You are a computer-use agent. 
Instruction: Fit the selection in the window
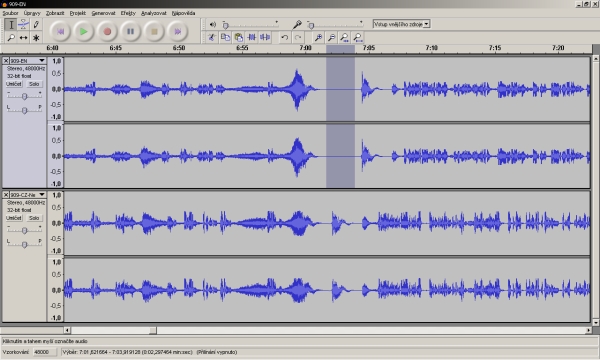pyautogui.click(x=344, y=37)
